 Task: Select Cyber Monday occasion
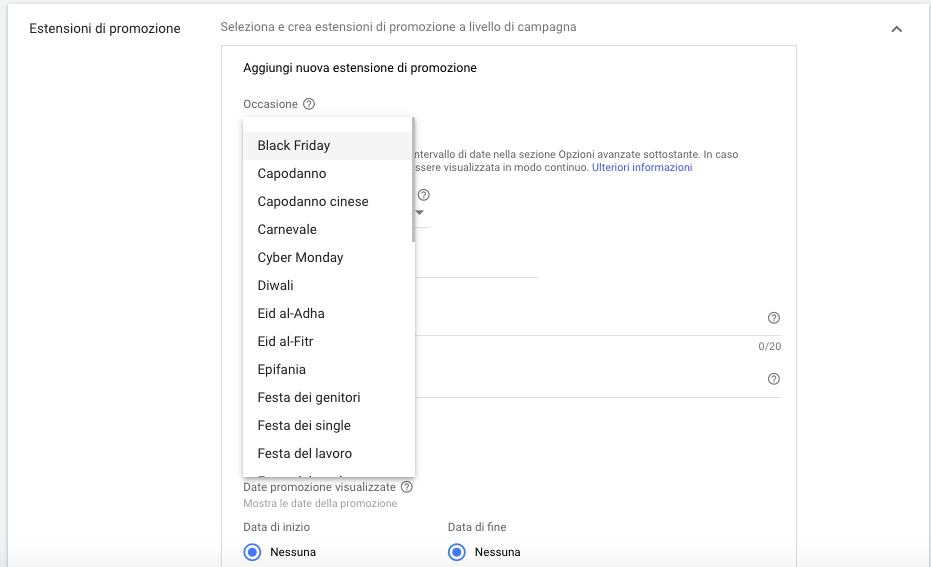pos(300,257)
